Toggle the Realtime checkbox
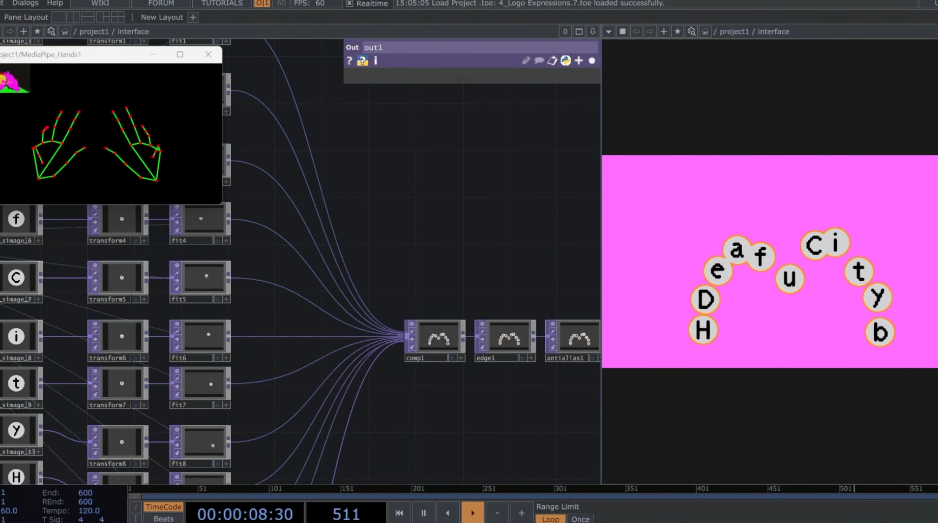This screenshot has width=938, height=523. pyautogui.click(x=349, y=4)
